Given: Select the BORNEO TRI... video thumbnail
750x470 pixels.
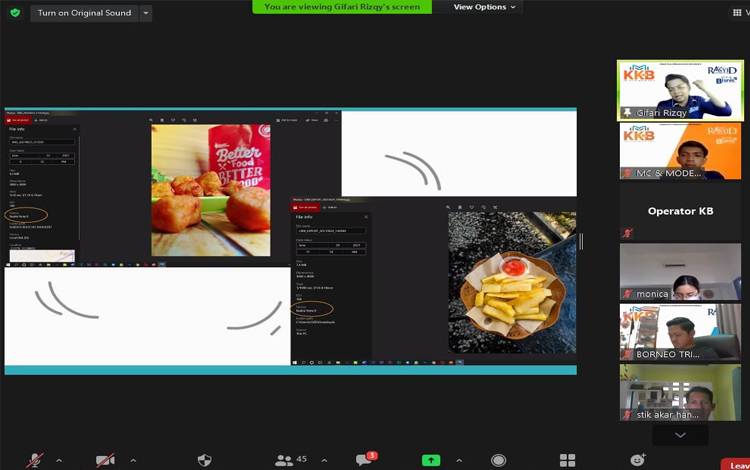Looking at the screenshot, I should (x=680, y=332).
